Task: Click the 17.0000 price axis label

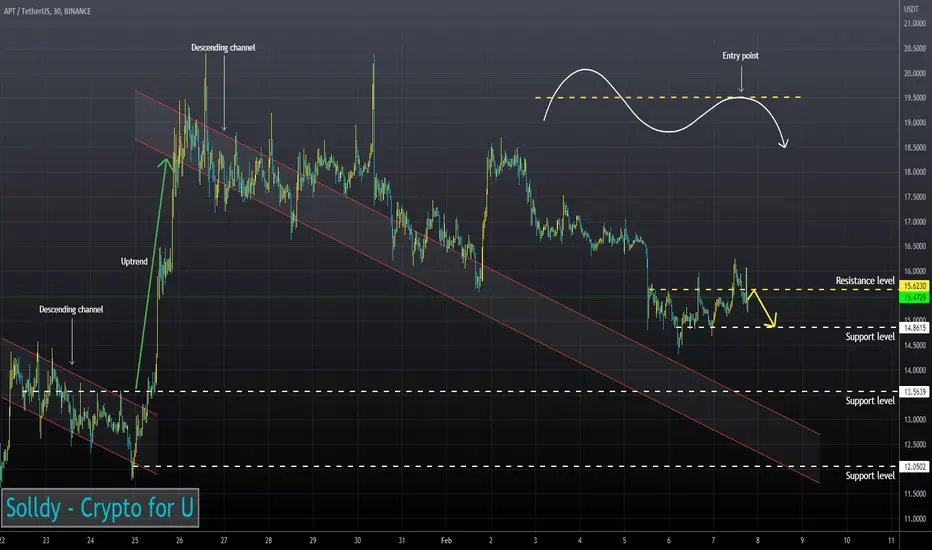Action: point(915,222)
